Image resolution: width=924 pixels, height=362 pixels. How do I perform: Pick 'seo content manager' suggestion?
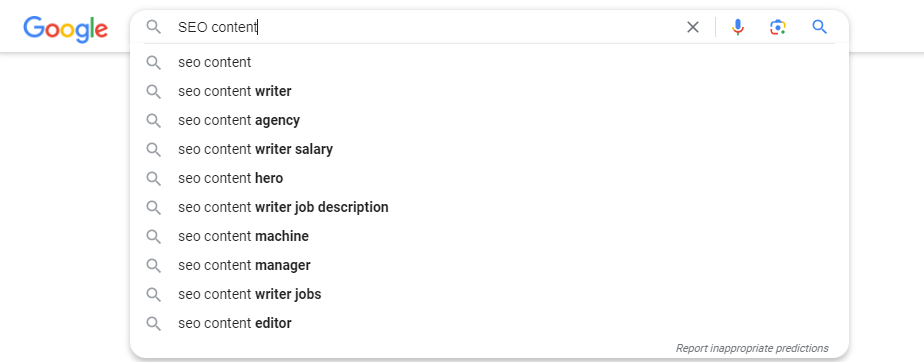click(x=489, y=265)
